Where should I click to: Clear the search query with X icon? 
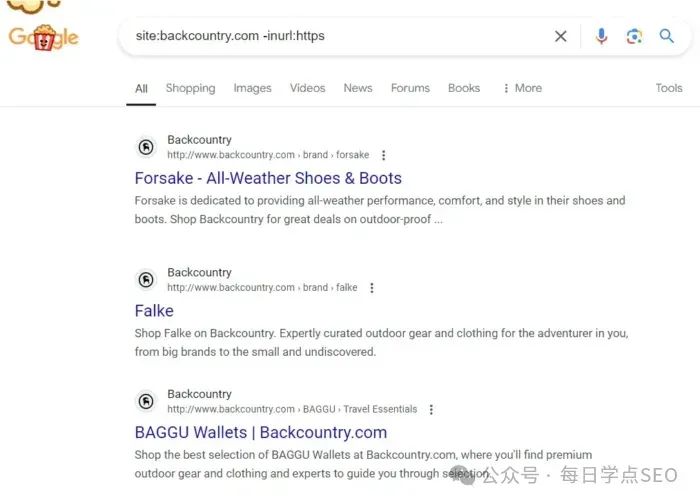click(x=561, y=36)
